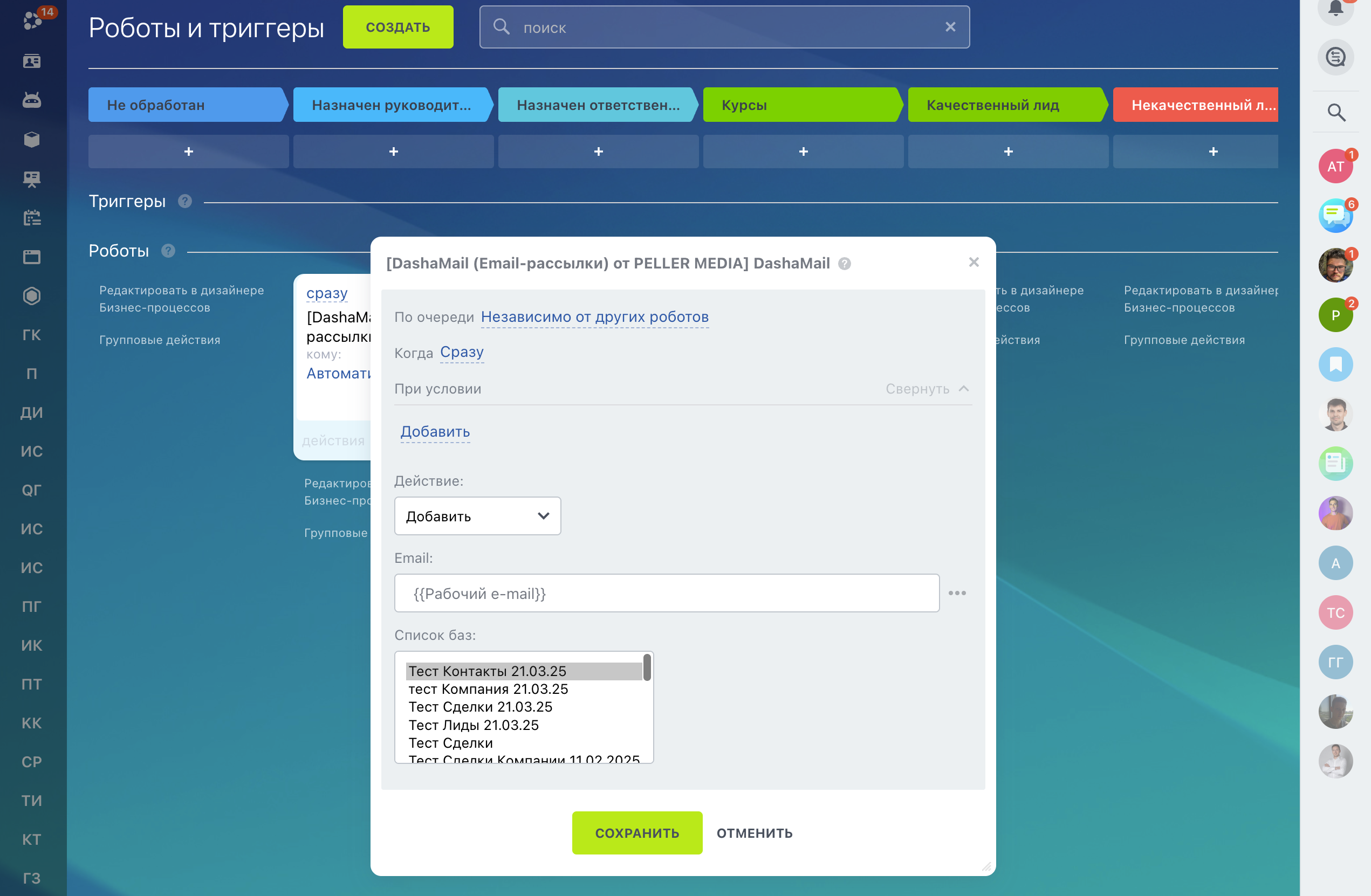This screenshot has height=896, width=1371.
Task: Open the search magnifier in right panel
Action: 1335,112
